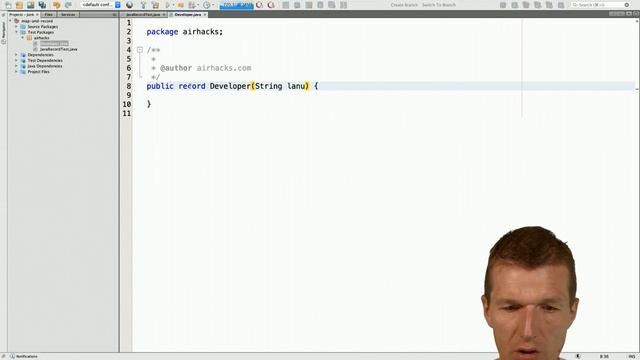Expand the Java Dependencies node
The height and width of the screenshot is (360, 640).
tap(16, 66)
